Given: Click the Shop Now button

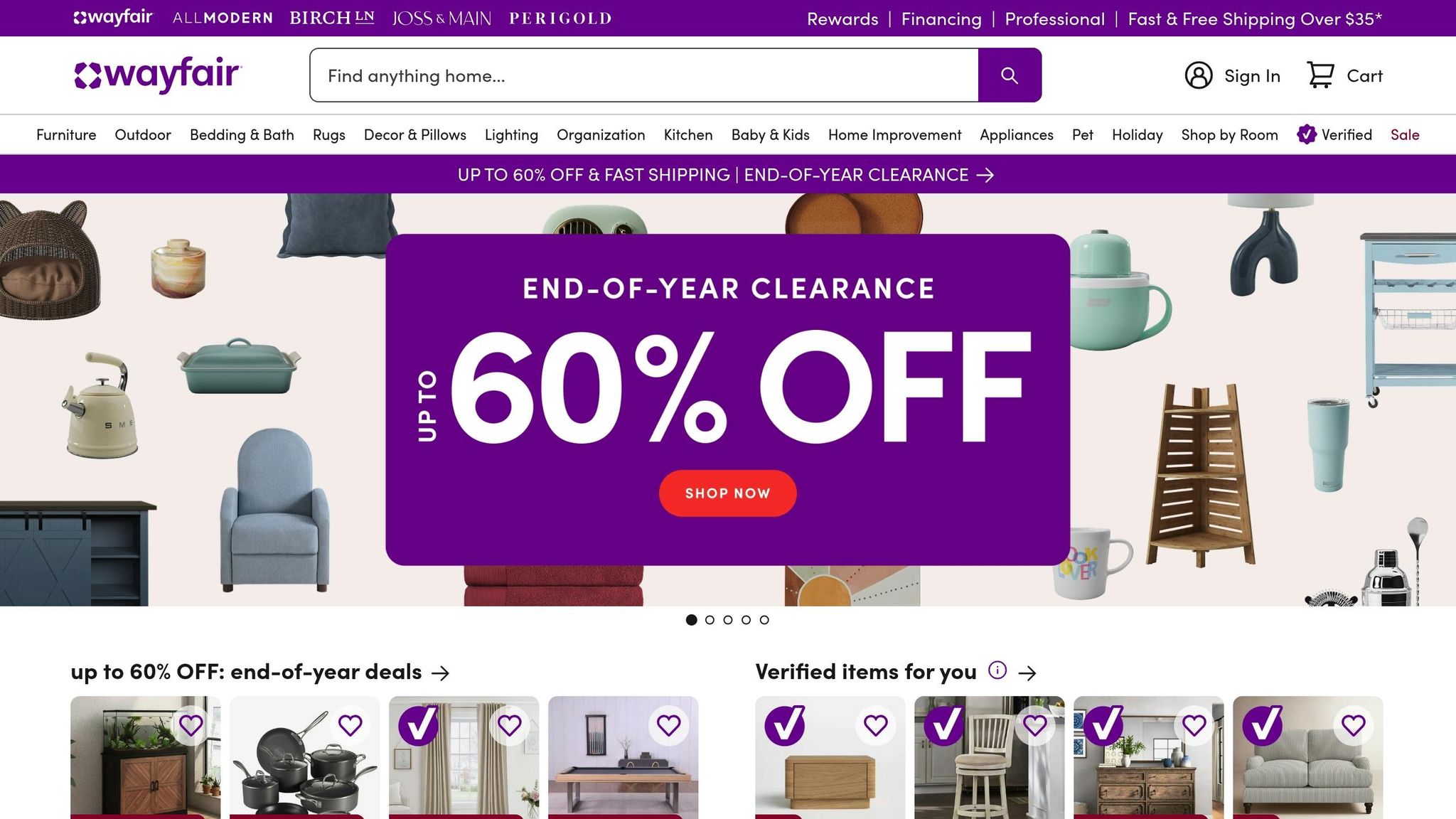Looking at the screenshot, I should coord(727,493).
